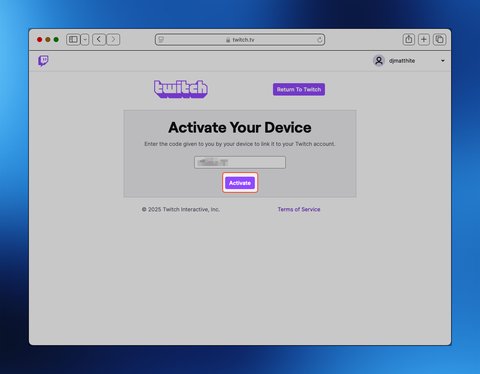The height and width of the screenshot is (374, 480).
Task: Click the Activate button
Action: (240, 183)
